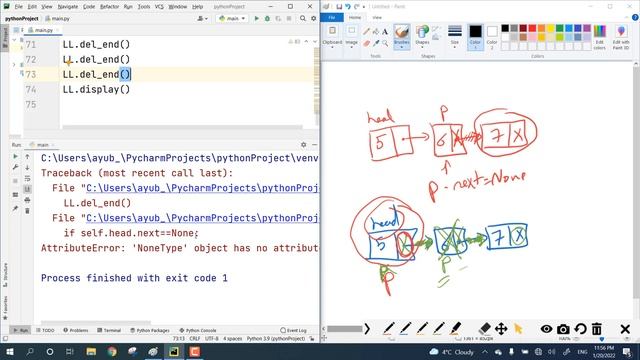Click Edit with Paint 3D button
The height and width of the screenshot is (360, 640).
pyautogui.click(x=621, y=38)
